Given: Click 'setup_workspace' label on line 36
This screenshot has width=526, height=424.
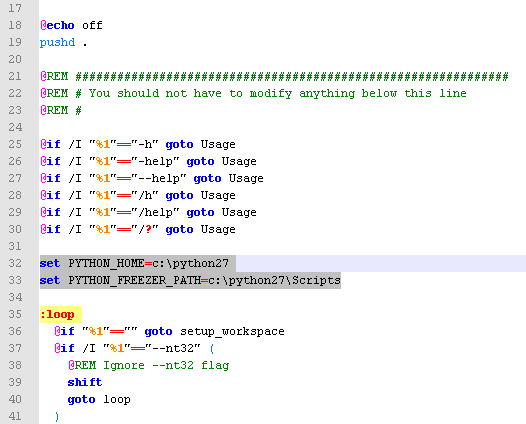Looking at the screenshot, I should click(232, 332).
